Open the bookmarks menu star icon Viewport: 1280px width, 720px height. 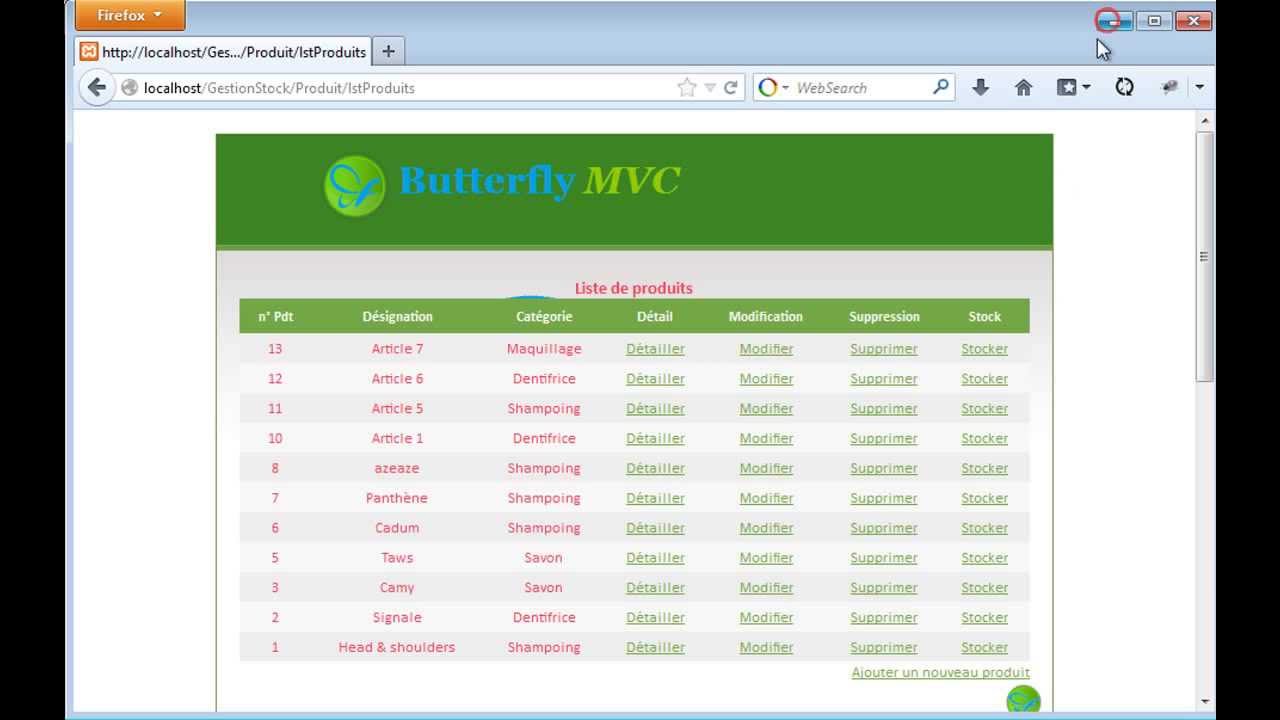click(1068, 88)
